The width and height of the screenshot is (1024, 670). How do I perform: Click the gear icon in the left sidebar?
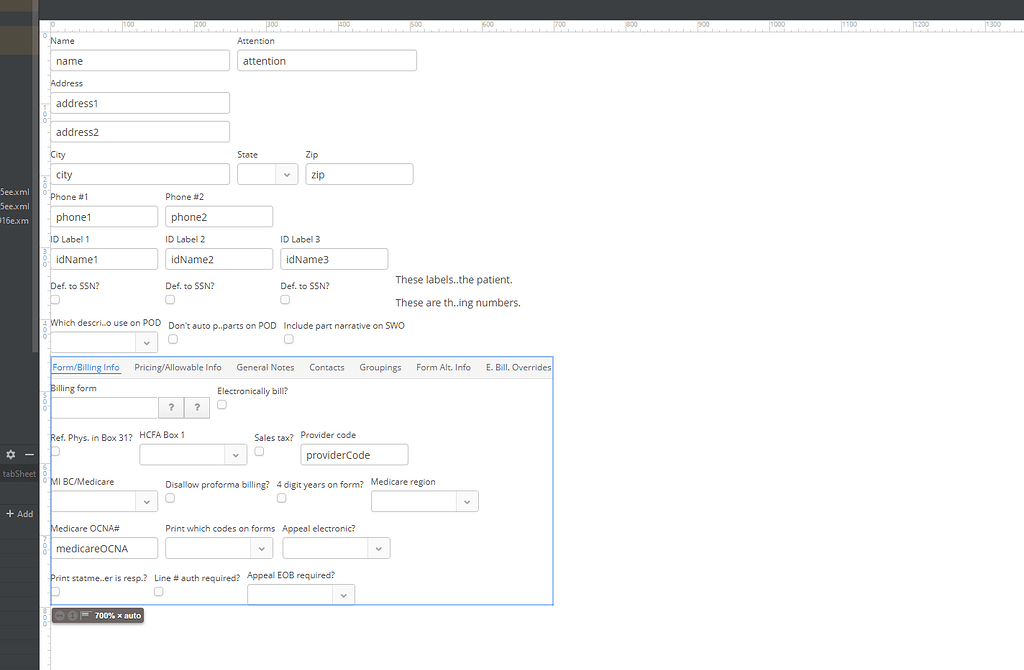click(10, 454)
